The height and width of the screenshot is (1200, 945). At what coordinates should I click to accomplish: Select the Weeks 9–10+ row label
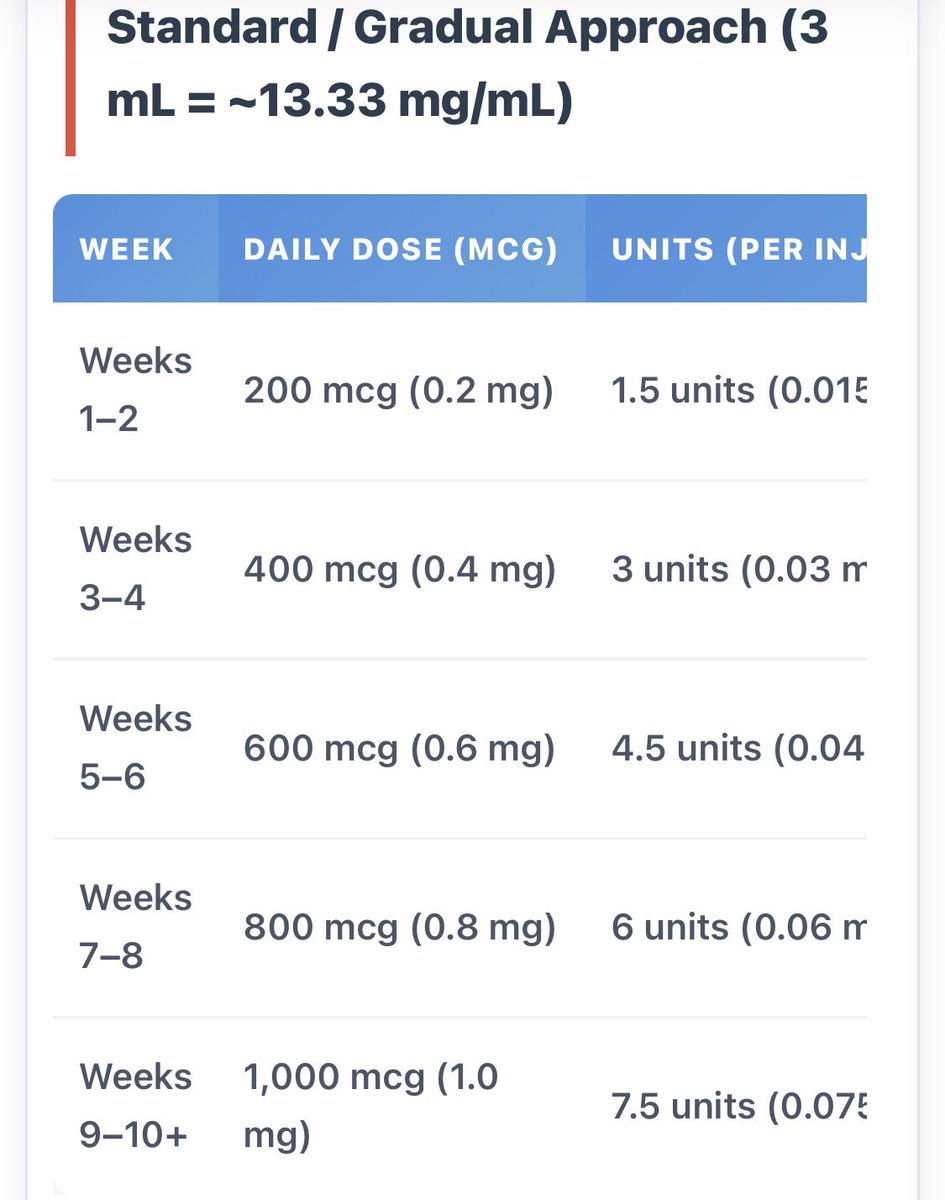(135, 1106)
